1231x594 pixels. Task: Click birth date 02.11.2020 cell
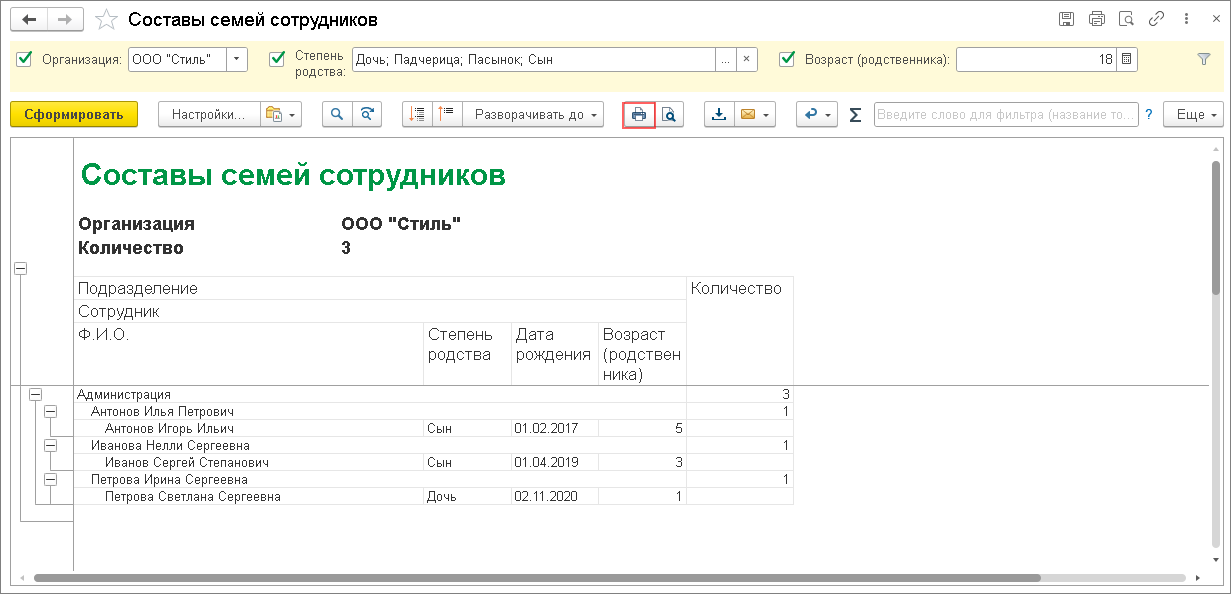pyautogui.click(x=555, y=496)
